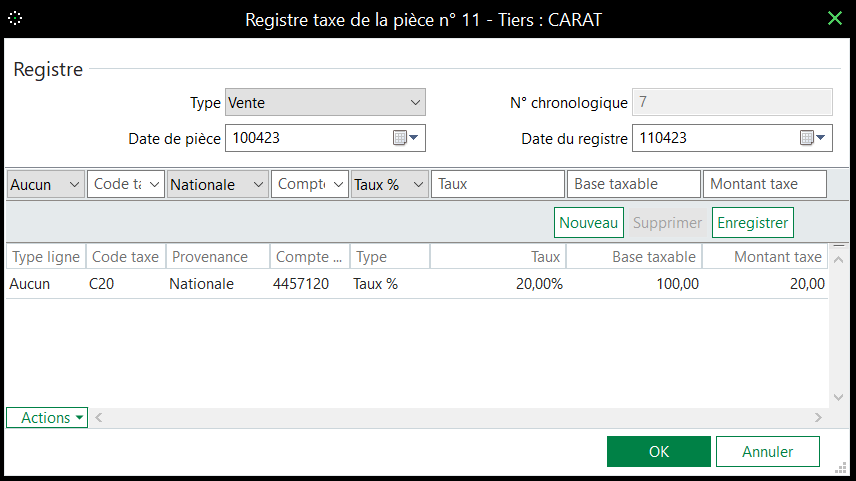
Task: Expand the Nationale provenance dropdown
Action: [x=258, y=184]
